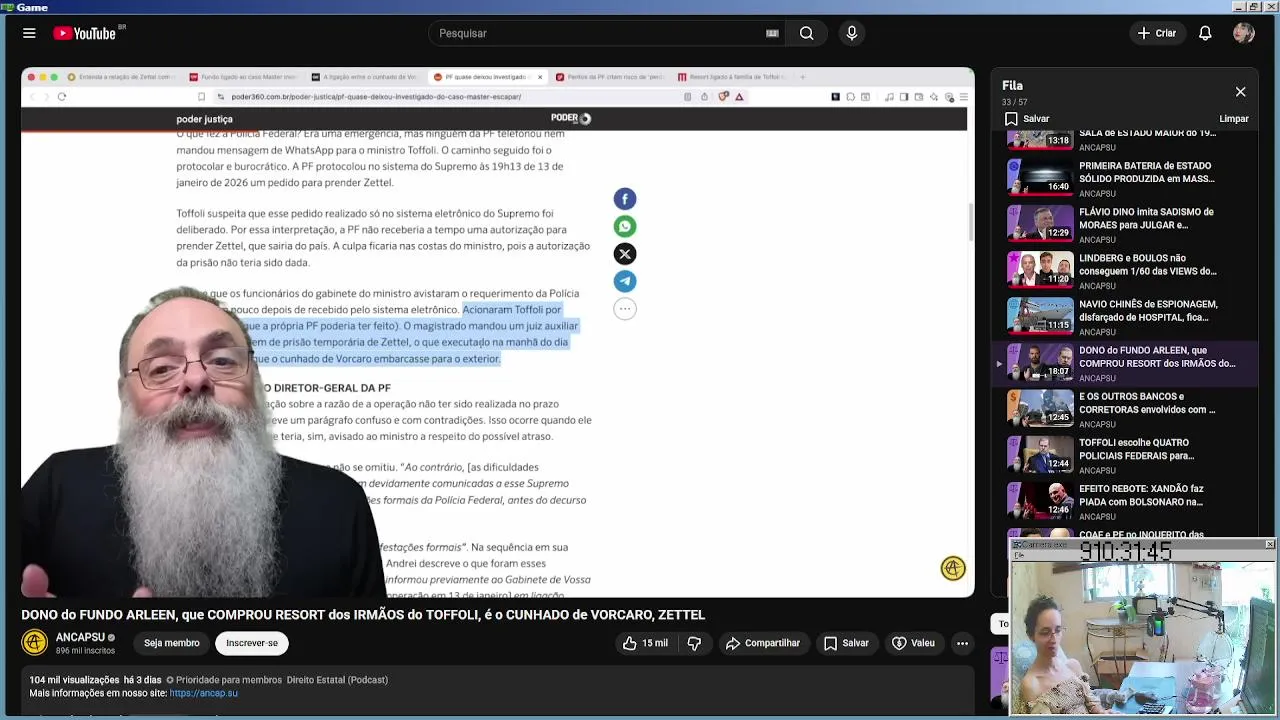Screen dimensions: 1280x720
Task: Share the video via Compartilhar
Action: point(763,643)
